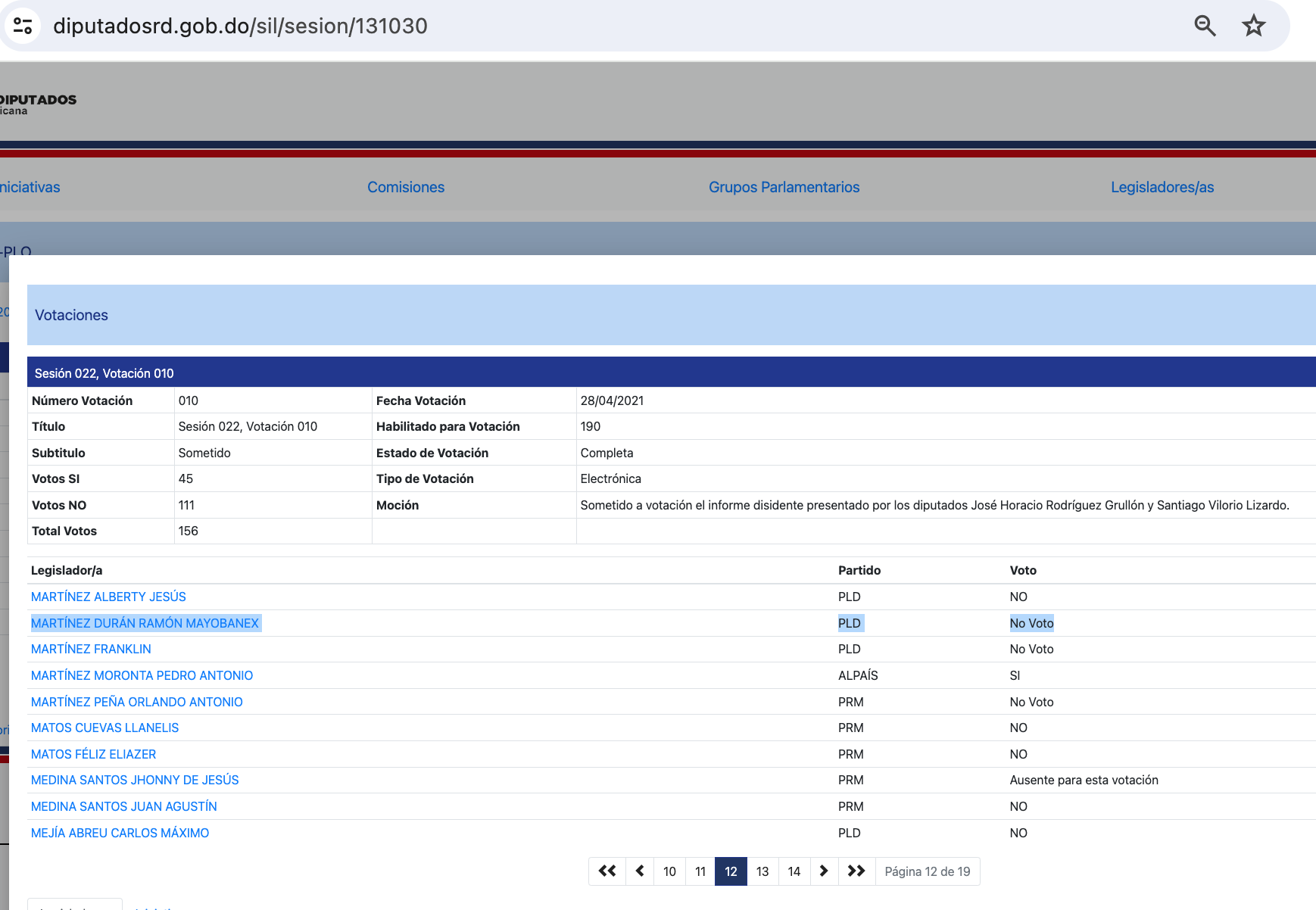This screenshot has height=910, width=1316.
Task: Go to next page arrow
Action: [x=824, y=871]
